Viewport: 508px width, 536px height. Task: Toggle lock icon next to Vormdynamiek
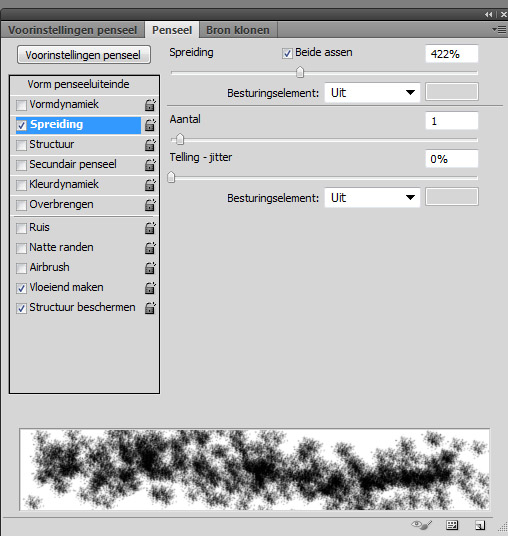(150, 105)
